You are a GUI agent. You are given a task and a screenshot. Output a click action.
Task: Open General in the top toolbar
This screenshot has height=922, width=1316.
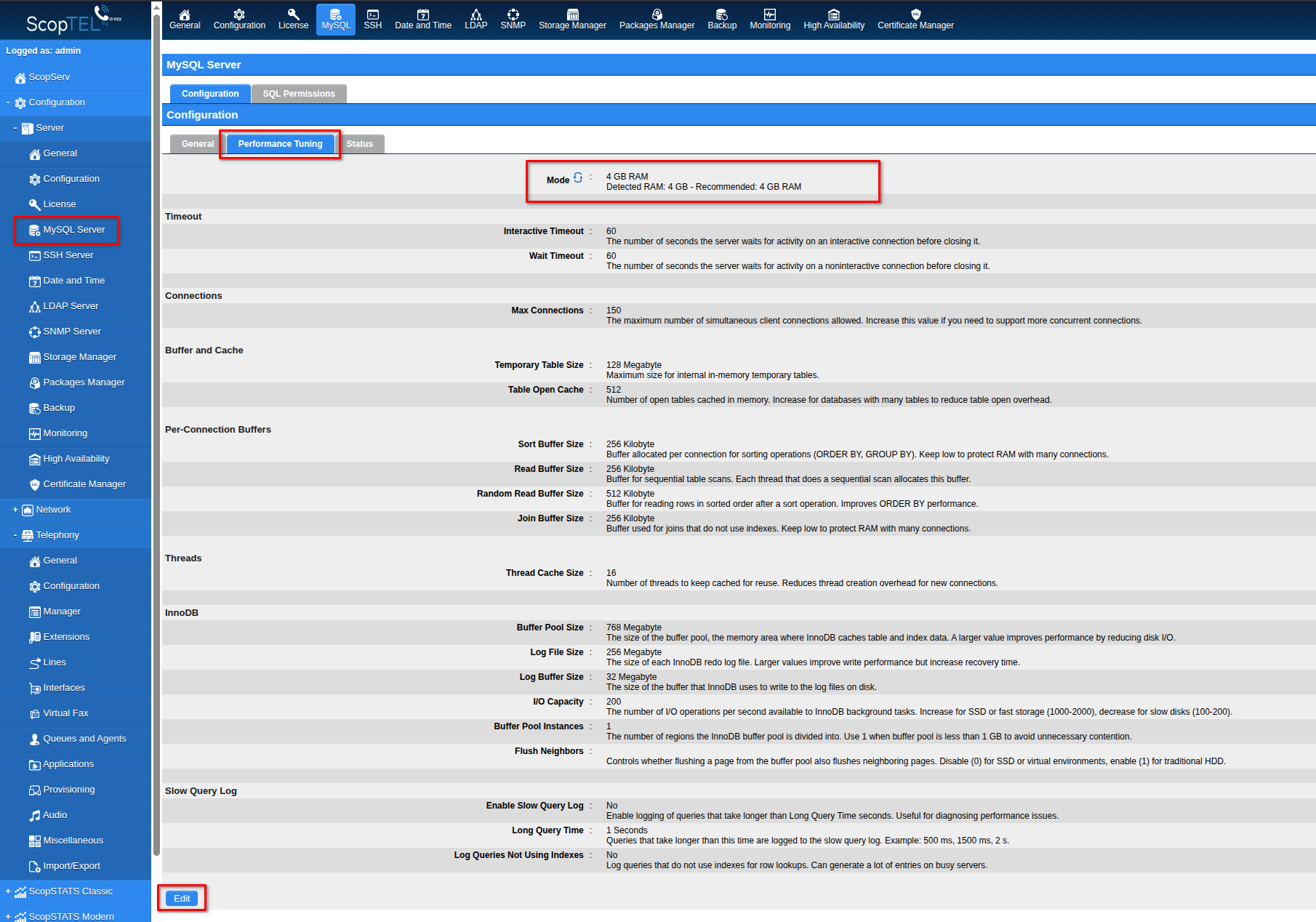[185, 20]
